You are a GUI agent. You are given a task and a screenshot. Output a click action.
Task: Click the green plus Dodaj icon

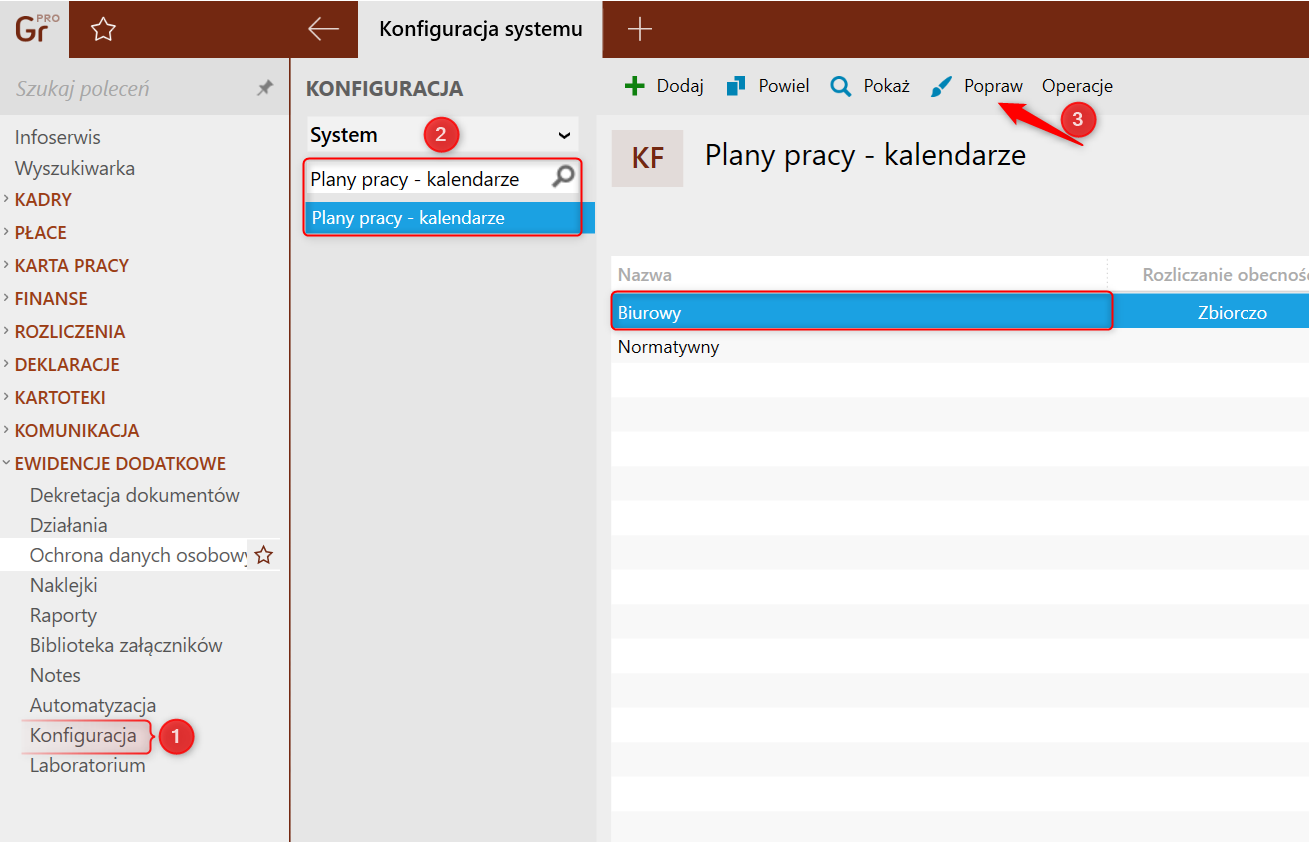[x=634, y=86]
